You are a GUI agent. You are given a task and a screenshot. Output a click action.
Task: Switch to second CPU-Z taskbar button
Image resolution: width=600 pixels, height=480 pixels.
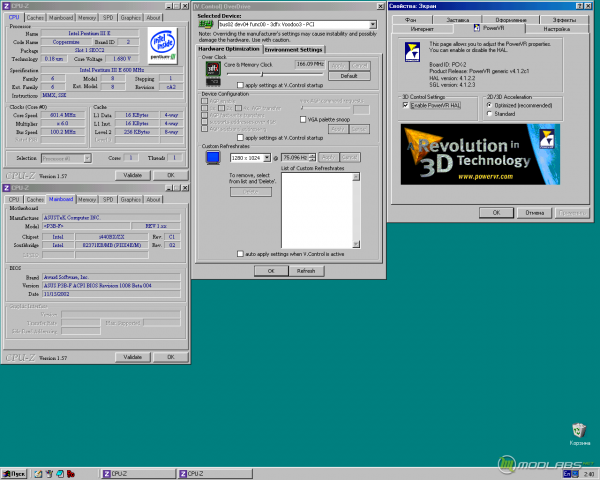(x=215, y=474)
